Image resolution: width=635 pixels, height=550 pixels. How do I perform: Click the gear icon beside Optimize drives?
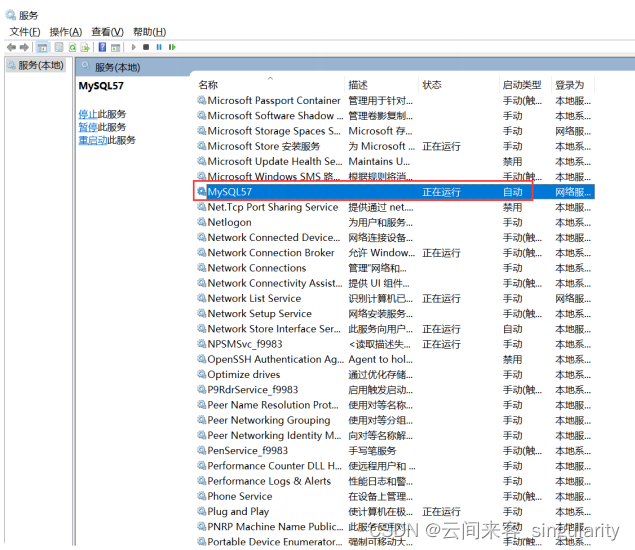point(201,374)
